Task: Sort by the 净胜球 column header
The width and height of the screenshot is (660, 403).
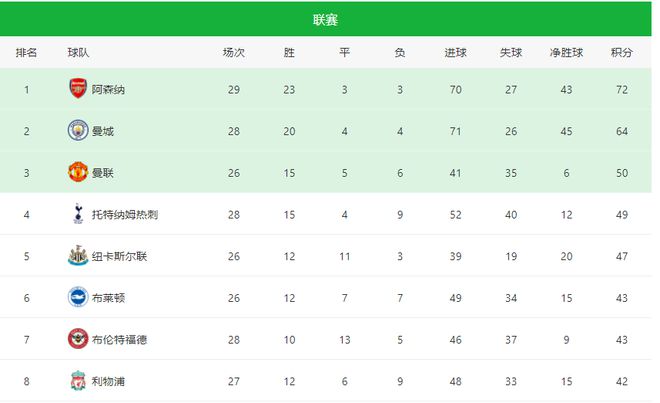Action: point(566,52)
